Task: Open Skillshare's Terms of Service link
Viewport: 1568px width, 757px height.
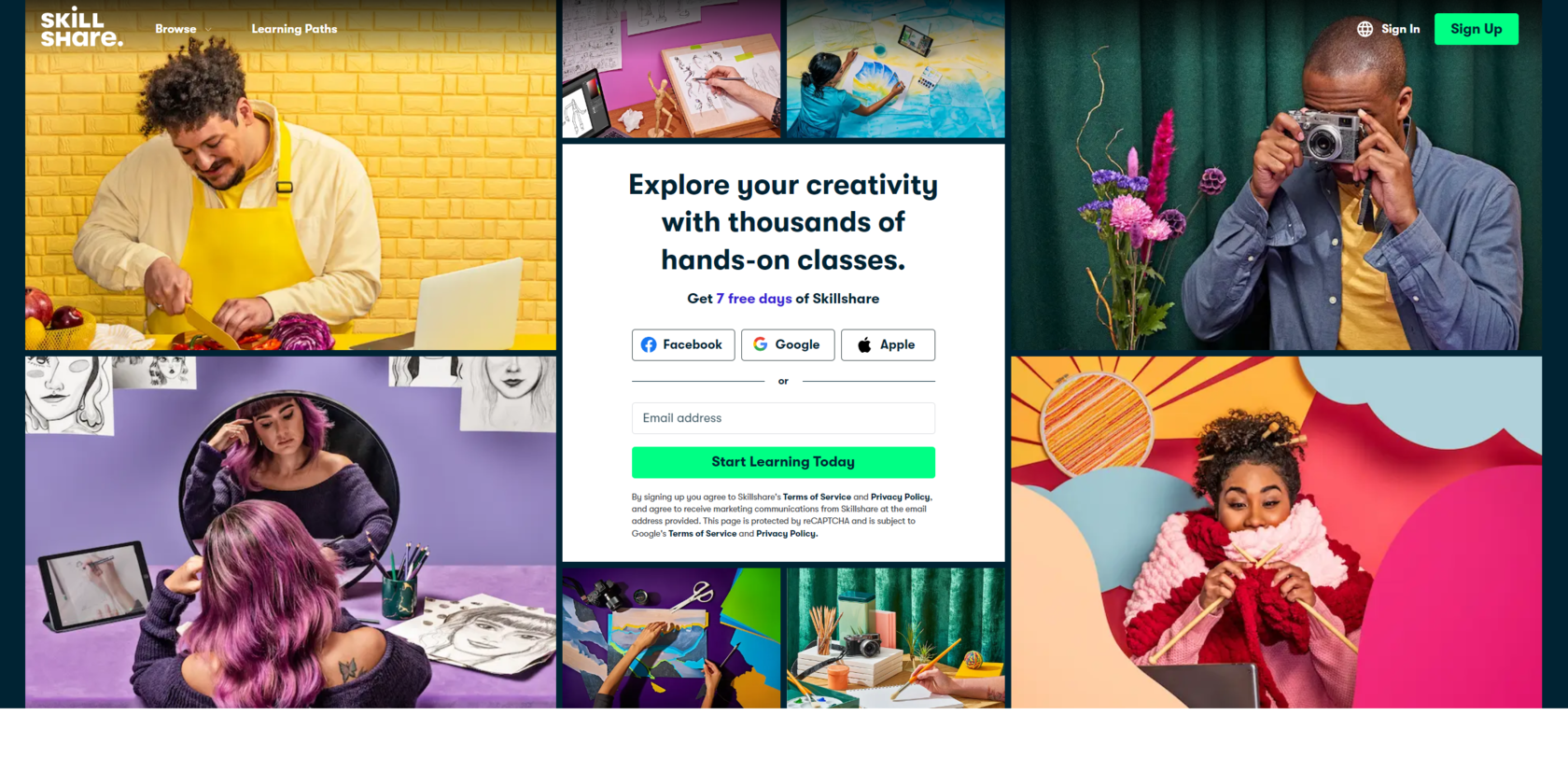Action: click(817, 497)
